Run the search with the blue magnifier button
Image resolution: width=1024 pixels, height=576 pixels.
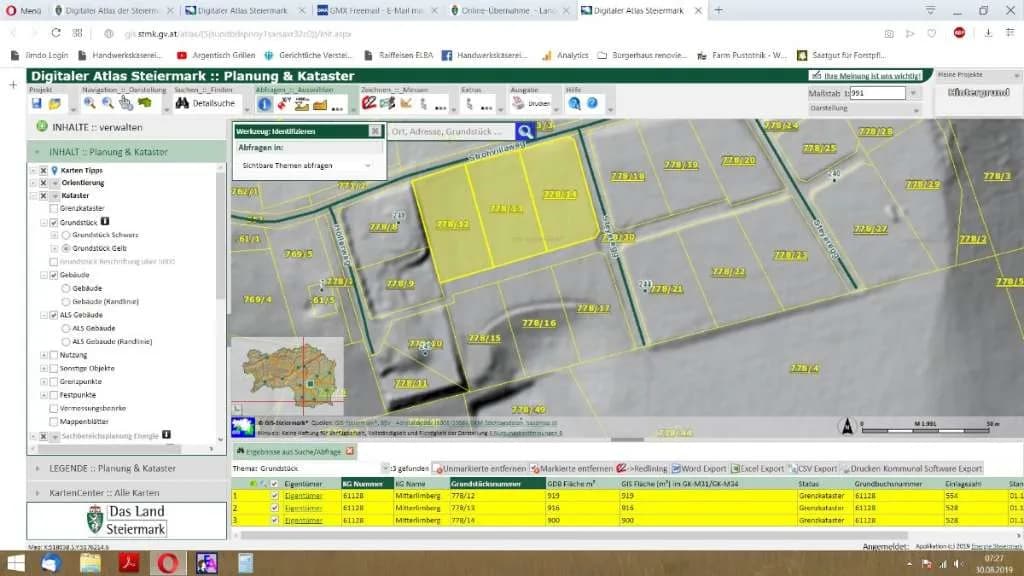(x=525, y=131)
